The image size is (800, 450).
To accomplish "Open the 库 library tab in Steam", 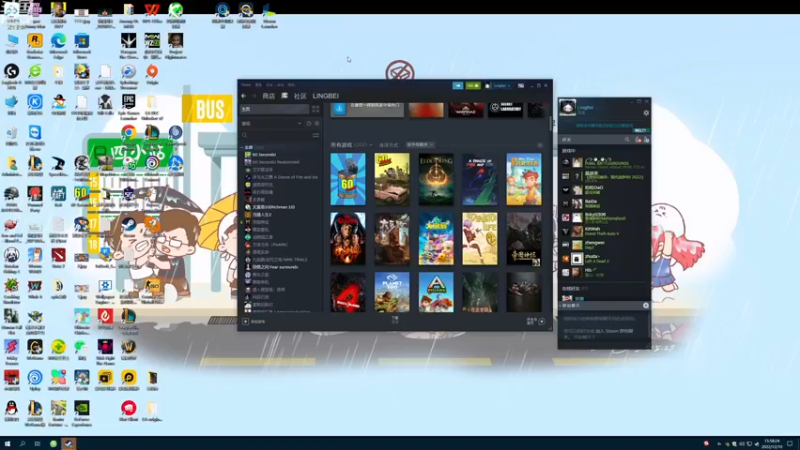I will click(284, 96).
